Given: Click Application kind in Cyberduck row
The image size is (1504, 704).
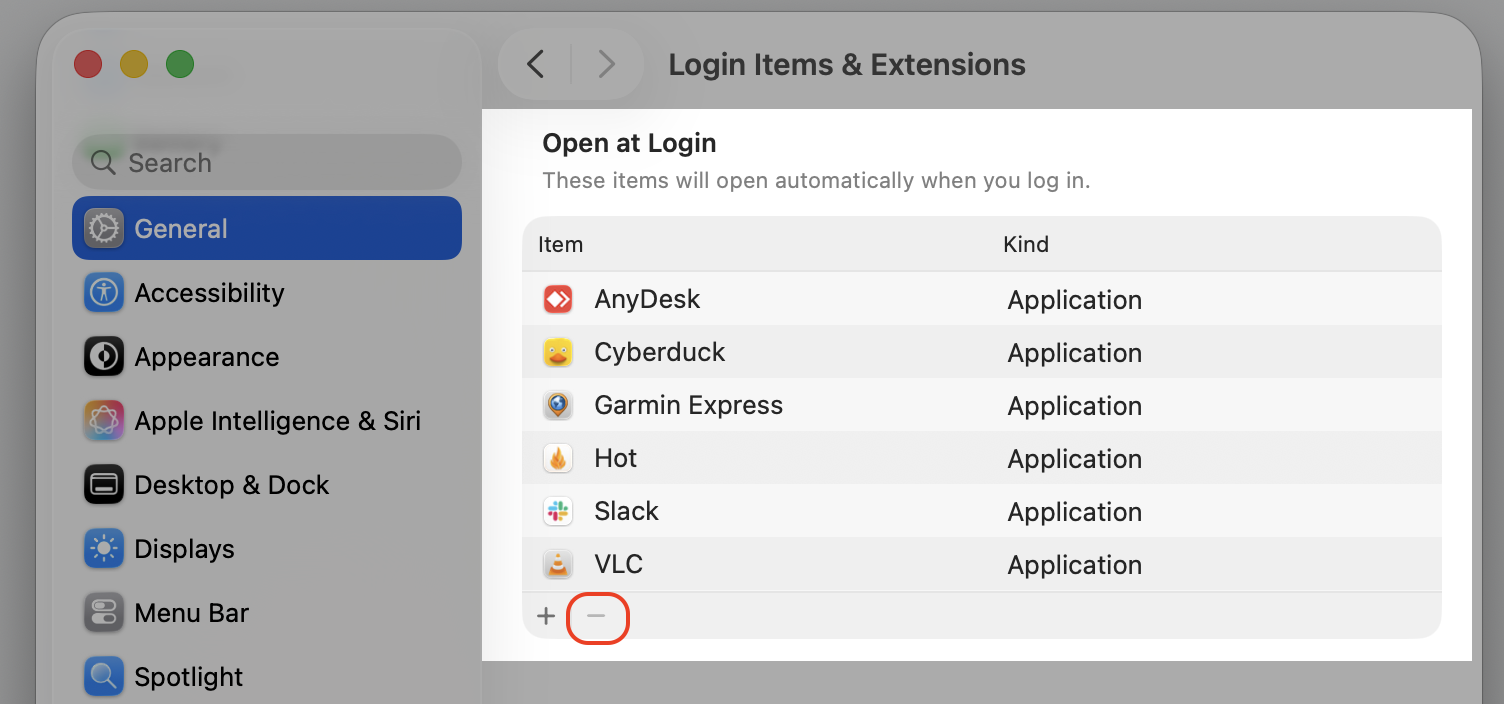Looking at the screenshot, I should point(1075,353).
